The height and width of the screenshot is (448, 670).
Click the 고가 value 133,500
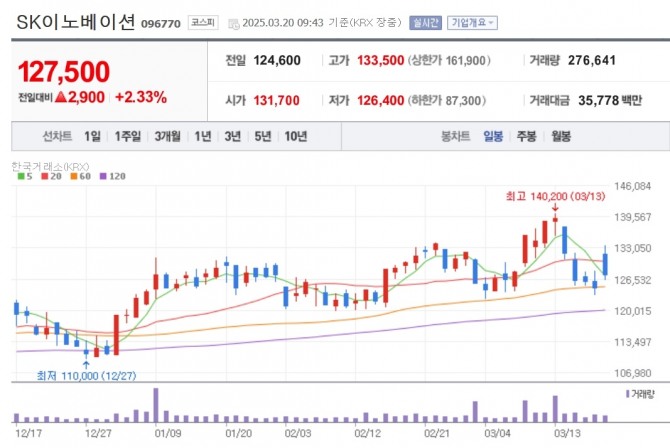click(x=380, y=61)
